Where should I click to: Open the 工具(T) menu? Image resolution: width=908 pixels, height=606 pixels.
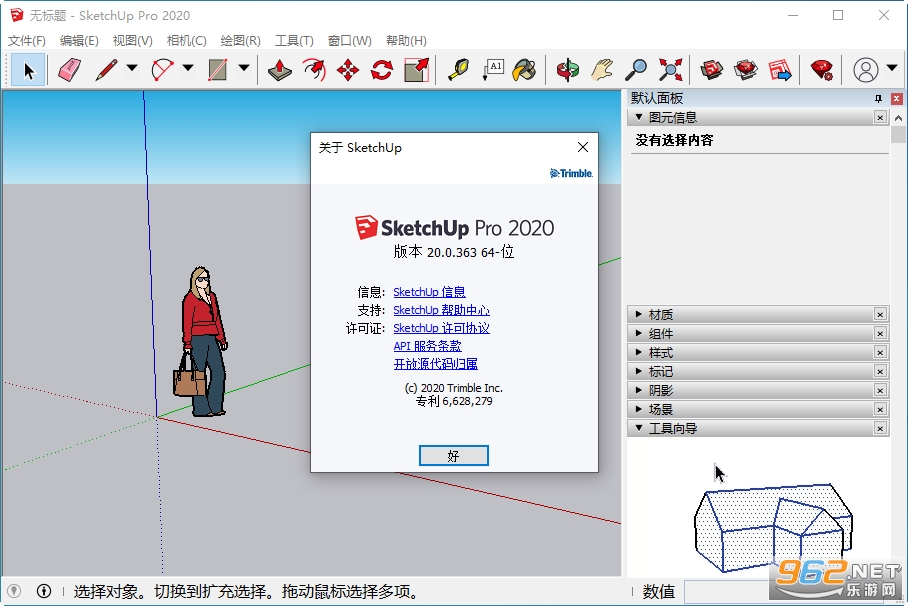(x=294, y=41)
